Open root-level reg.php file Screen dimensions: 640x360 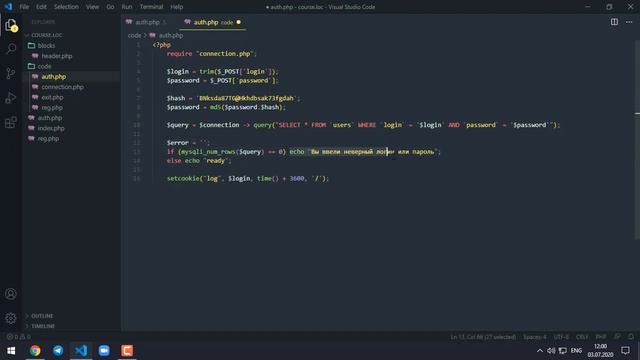48,139
